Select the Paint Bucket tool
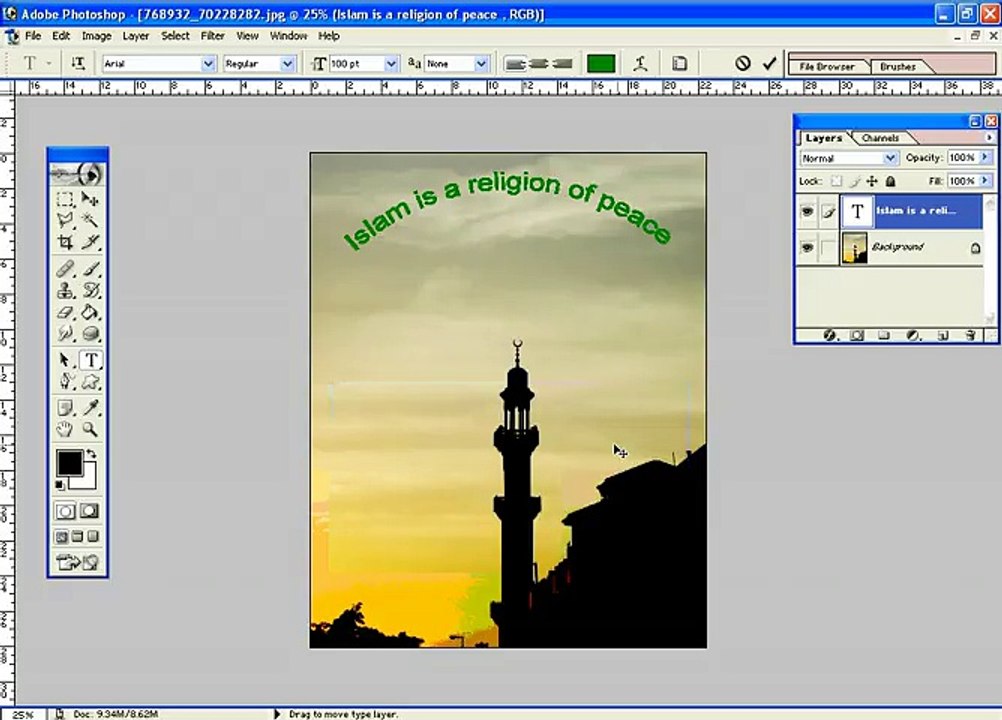 [x=90, y=312]
